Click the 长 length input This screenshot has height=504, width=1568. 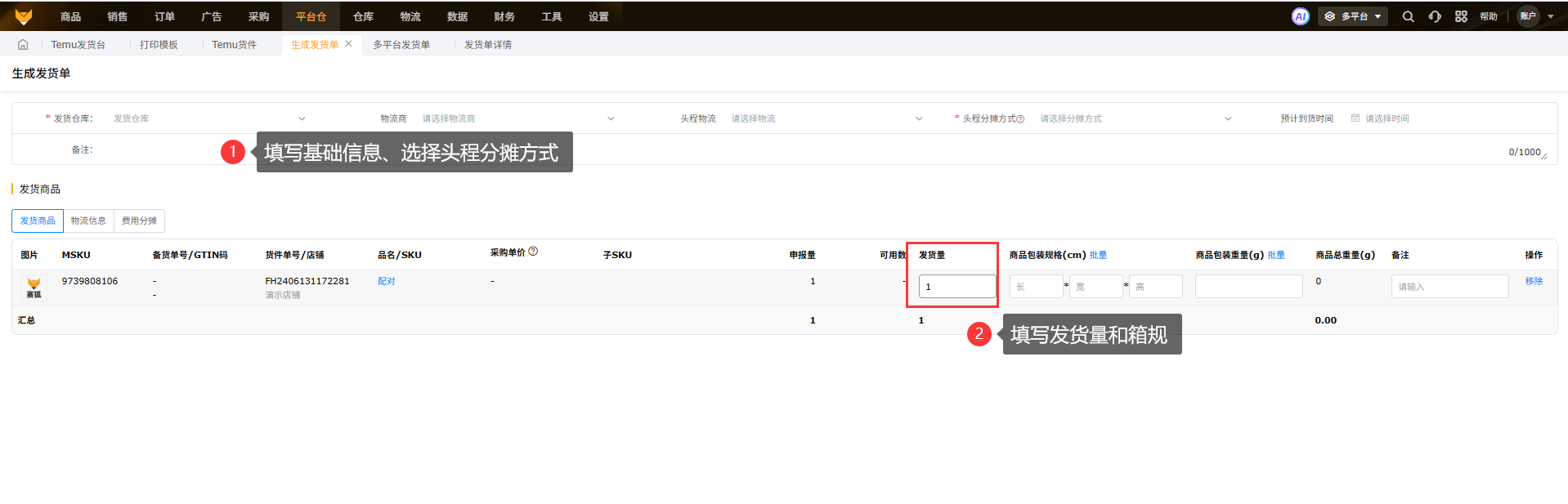coord(1036,287)
